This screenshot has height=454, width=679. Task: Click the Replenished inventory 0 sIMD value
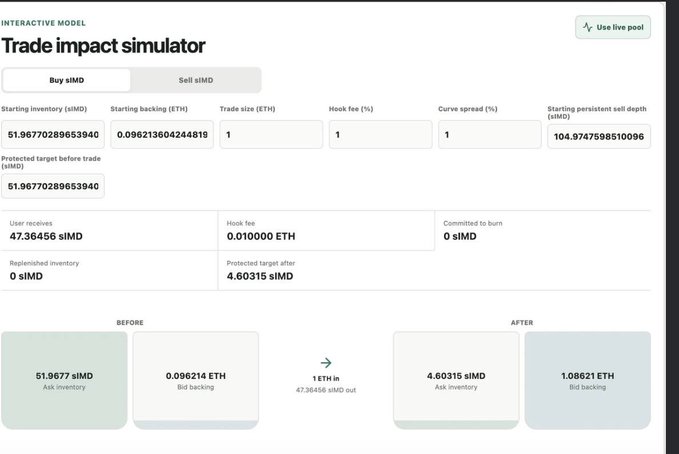[x=26, y=276]
